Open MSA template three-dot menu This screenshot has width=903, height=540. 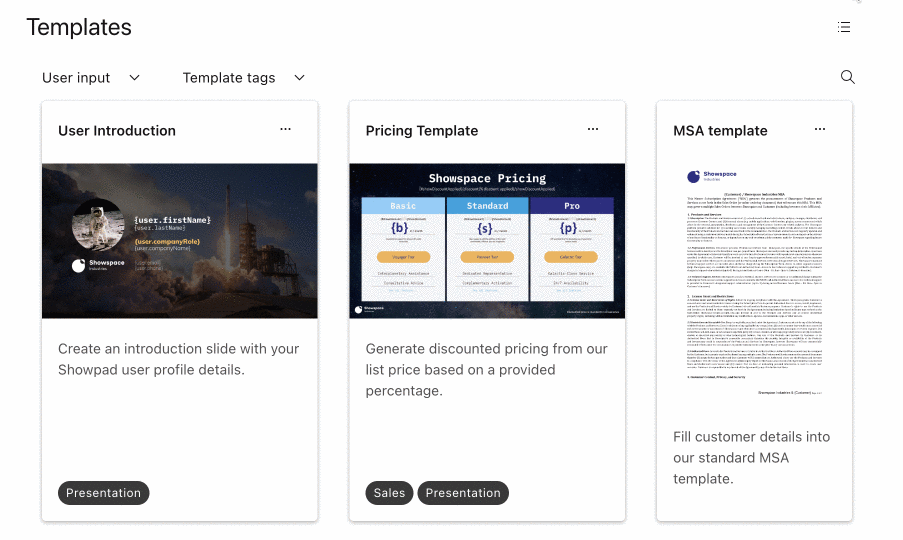pos(819,130)
